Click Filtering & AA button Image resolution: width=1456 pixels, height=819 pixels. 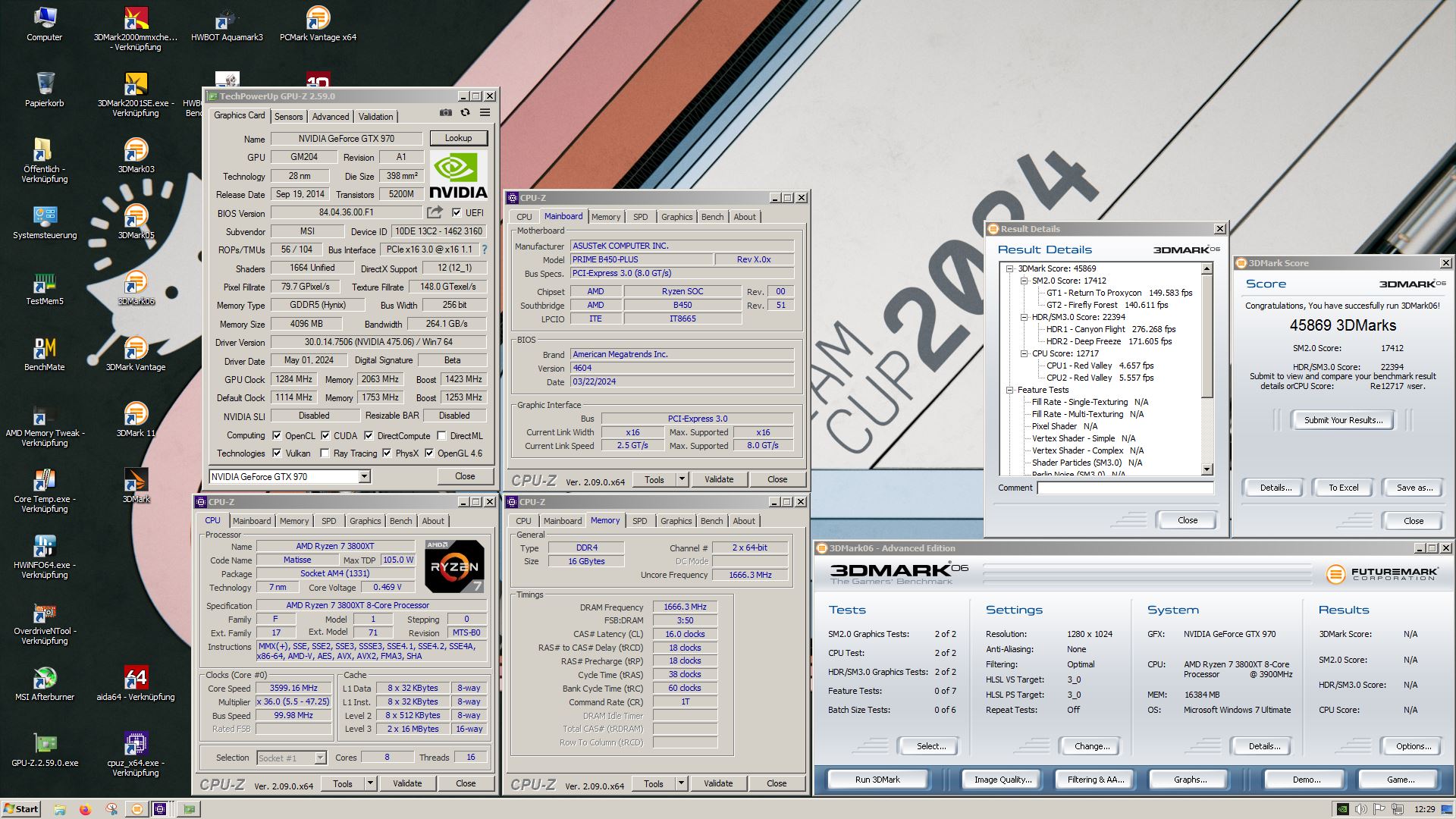[x=1094, y=780]
